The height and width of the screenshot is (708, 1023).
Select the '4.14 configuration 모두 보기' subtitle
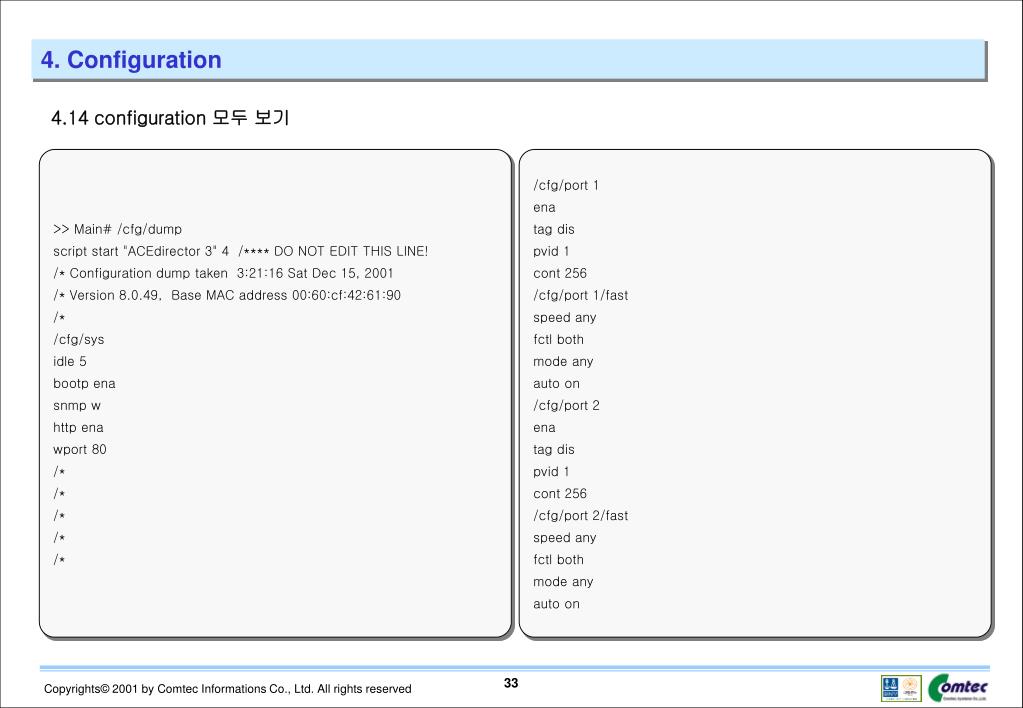170,118
